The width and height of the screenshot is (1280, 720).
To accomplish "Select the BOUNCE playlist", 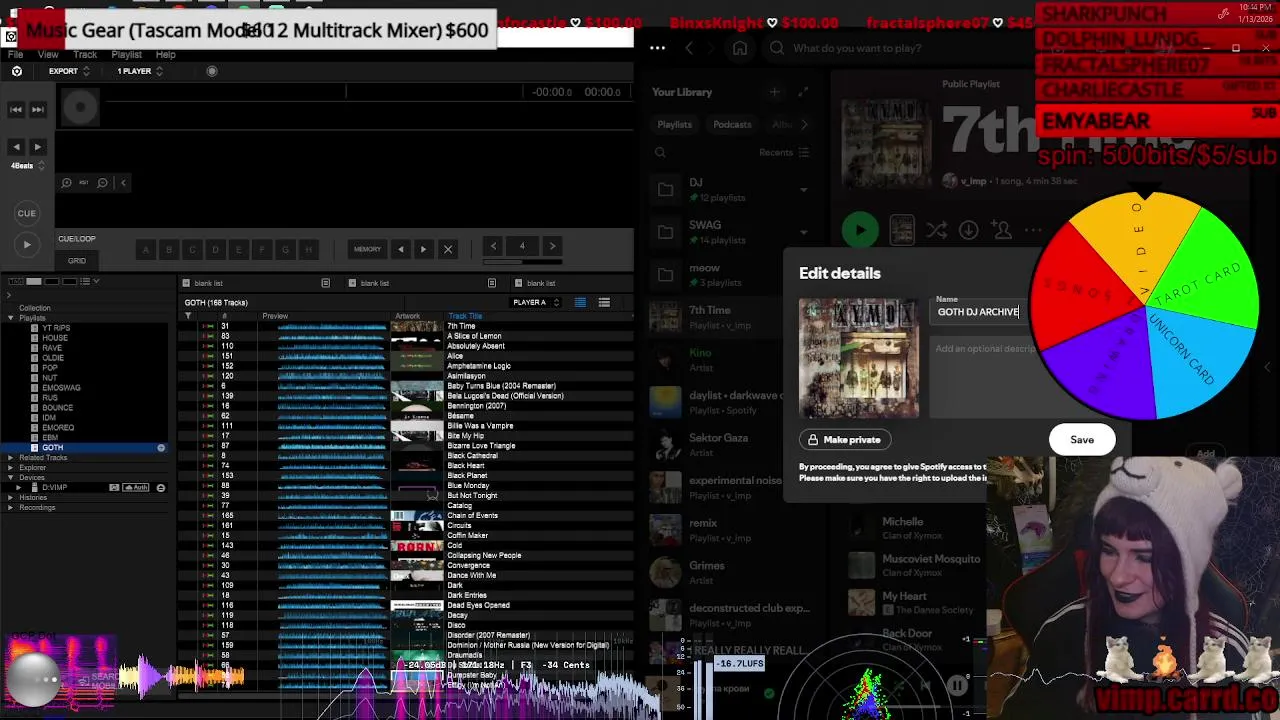I will (x=57, y=408).
